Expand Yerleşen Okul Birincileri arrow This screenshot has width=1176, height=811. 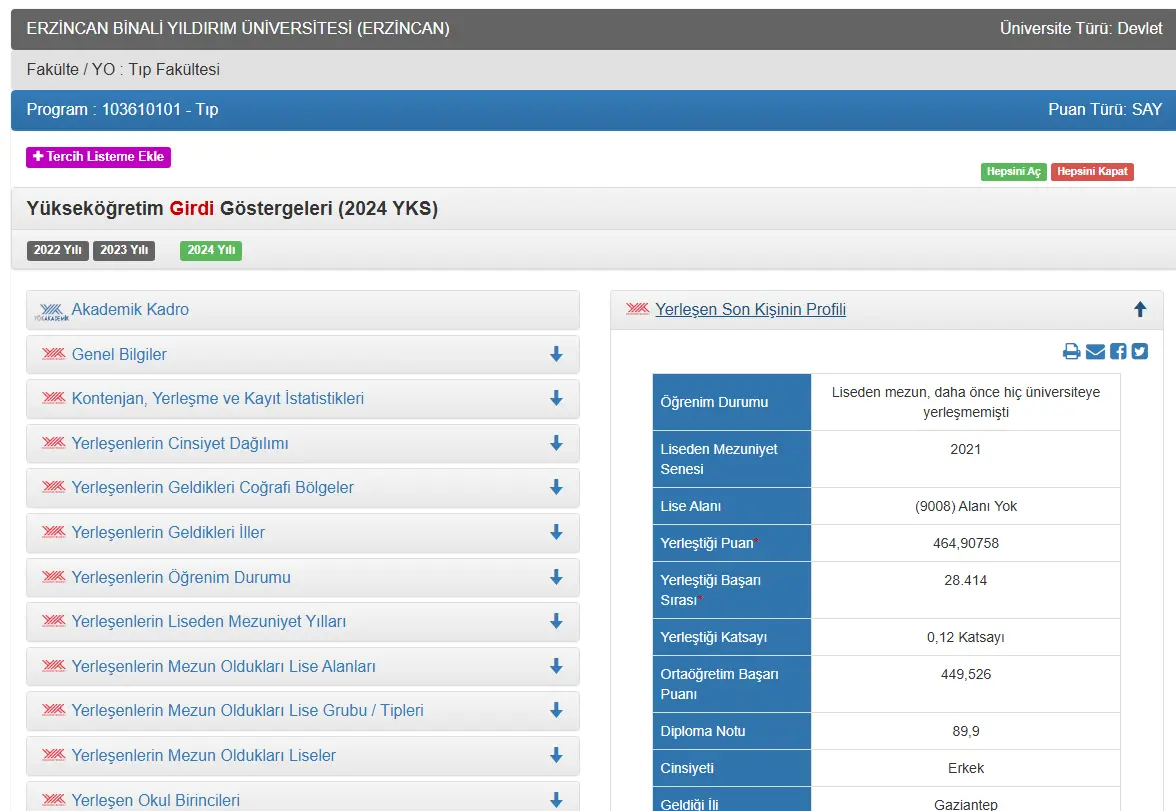(556, 800)
